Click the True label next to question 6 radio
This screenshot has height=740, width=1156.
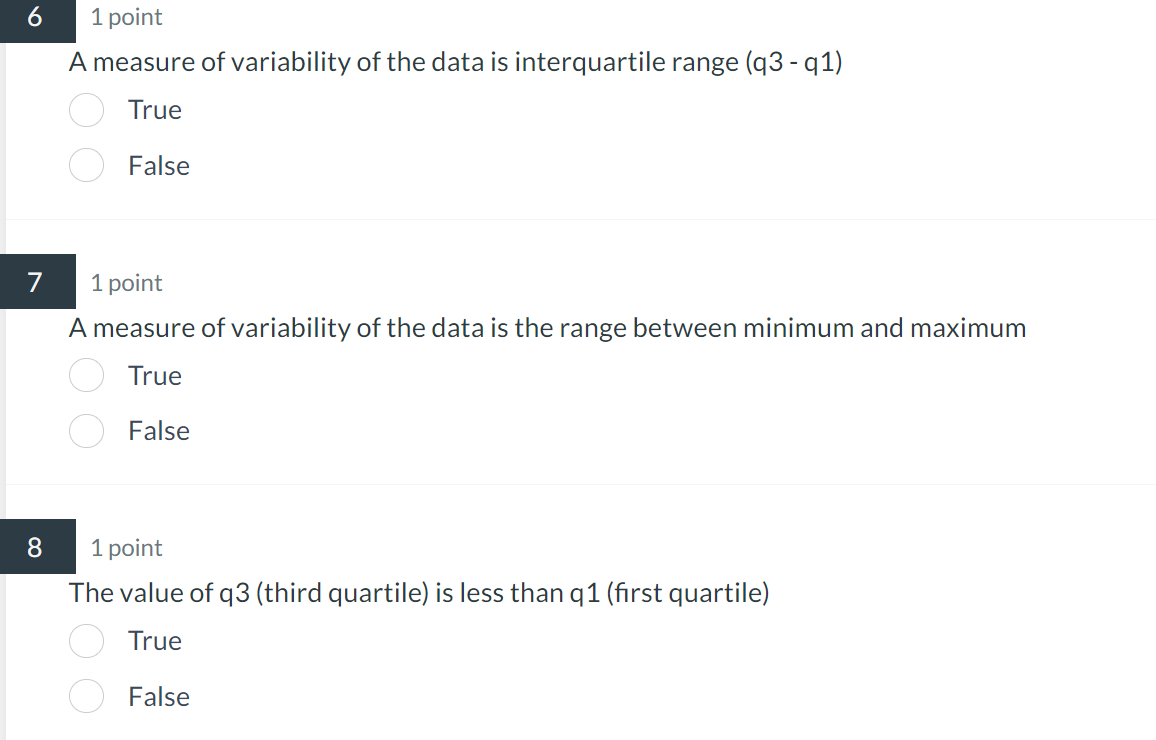[154, 110]
